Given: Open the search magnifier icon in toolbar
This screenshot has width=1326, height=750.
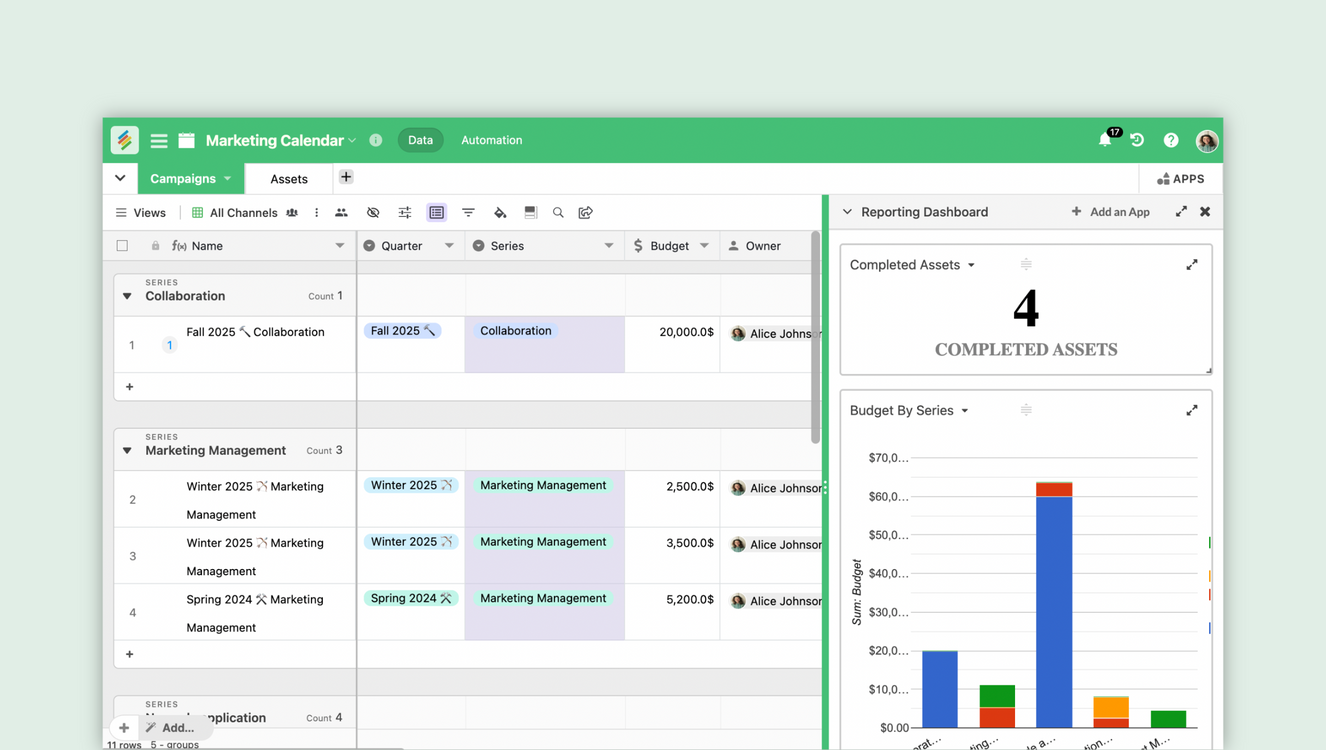Looking at the screenshot, I should 558,213.
